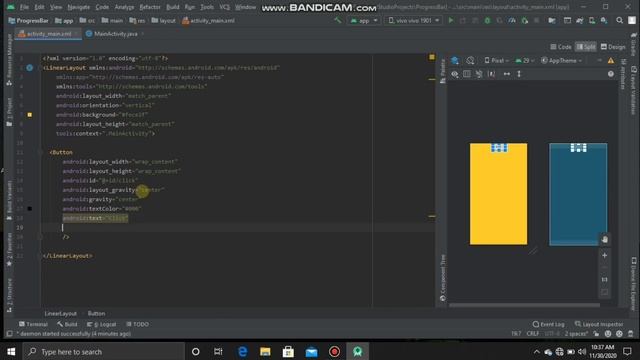Viewport: 640px width, 360px height.
Task: Click the zoom to fit screen icon
Action: 604,292
